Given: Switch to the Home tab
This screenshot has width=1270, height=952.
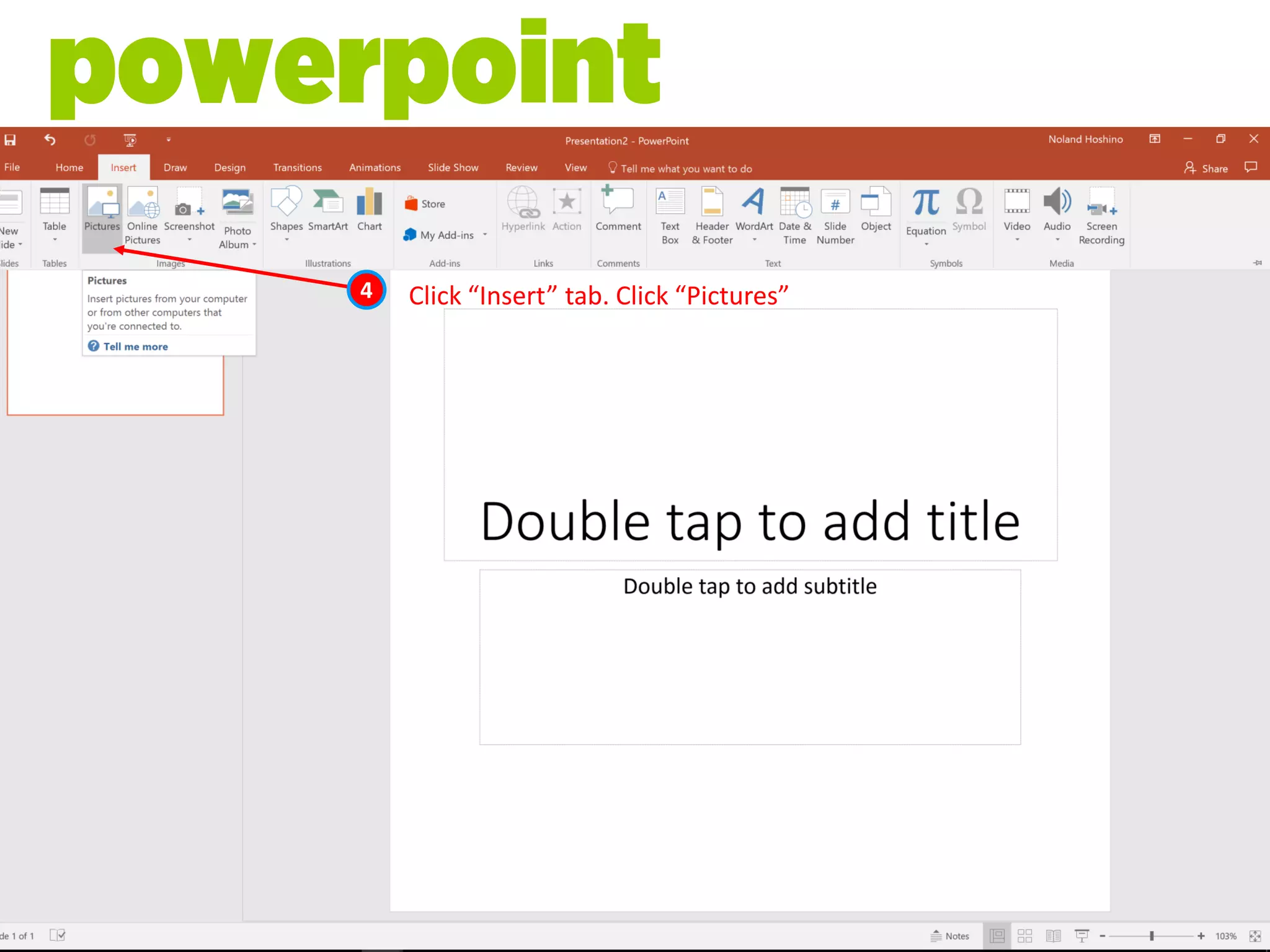Looking at the screenshot, I should pyautogui.click(x=69, y=167).
